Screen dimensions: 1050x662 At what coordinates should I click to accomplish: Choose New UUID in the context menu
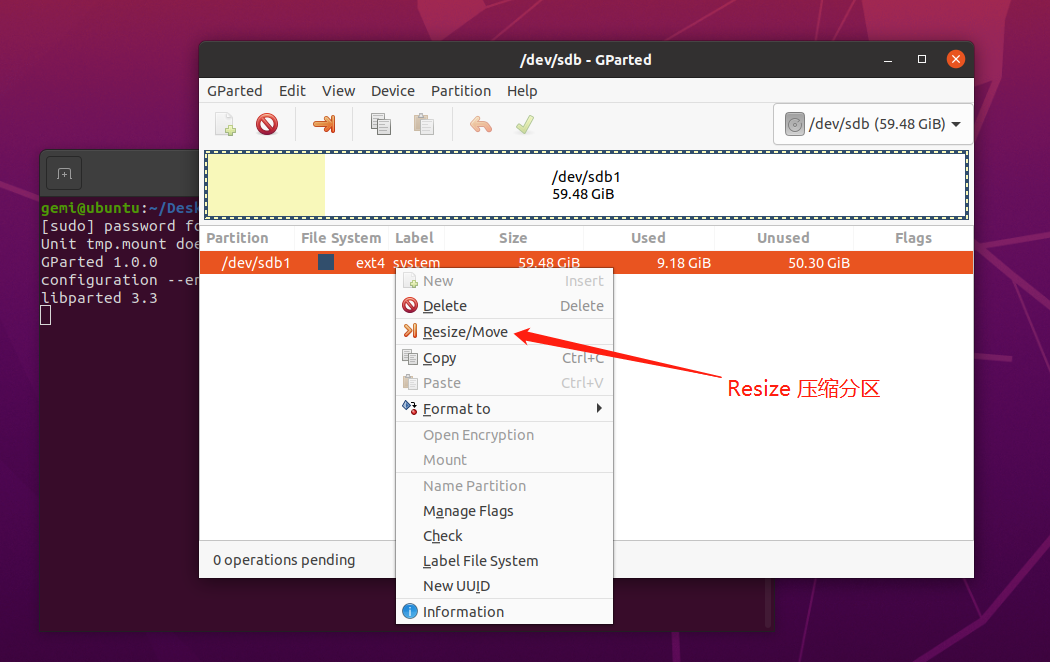point(504,586)
